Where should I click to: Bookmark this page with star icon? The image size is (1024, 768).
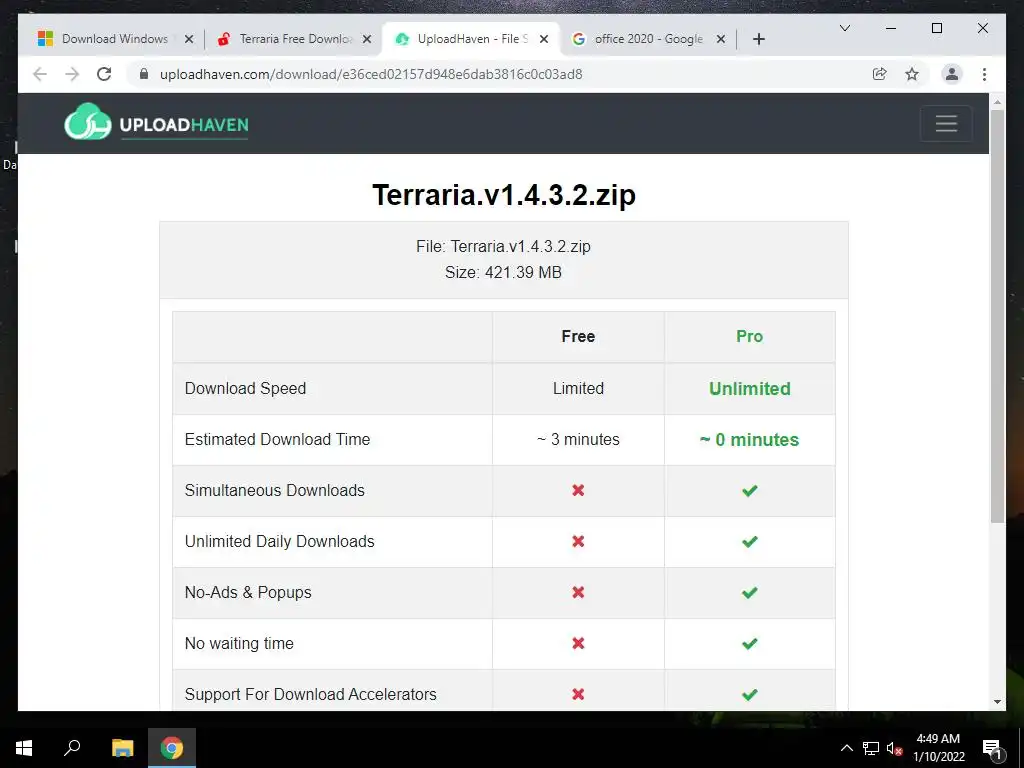(912, 74)
